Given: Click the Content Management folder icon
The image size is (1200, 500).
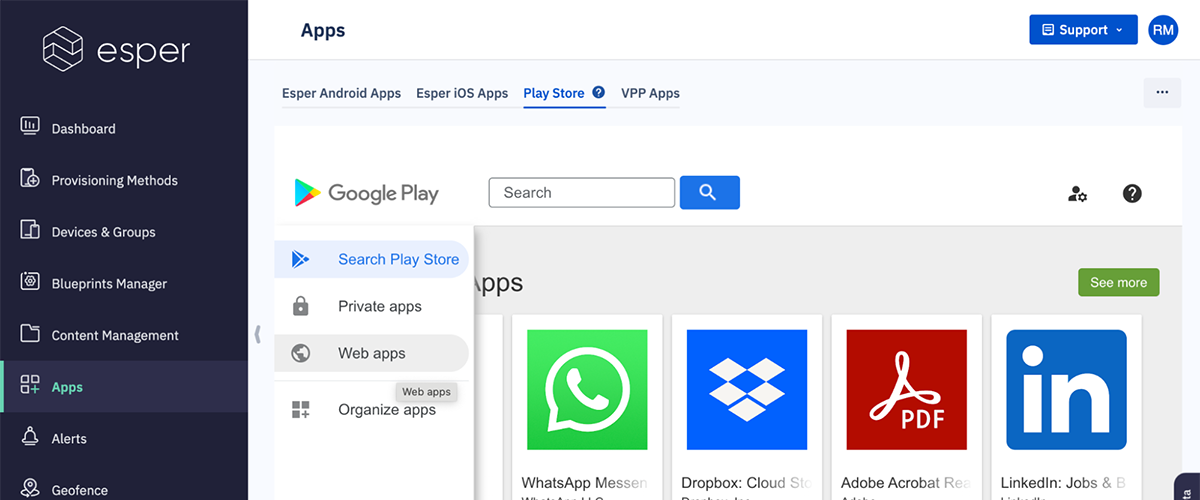Looking at the screenshot, I should [x=30, y=335].
